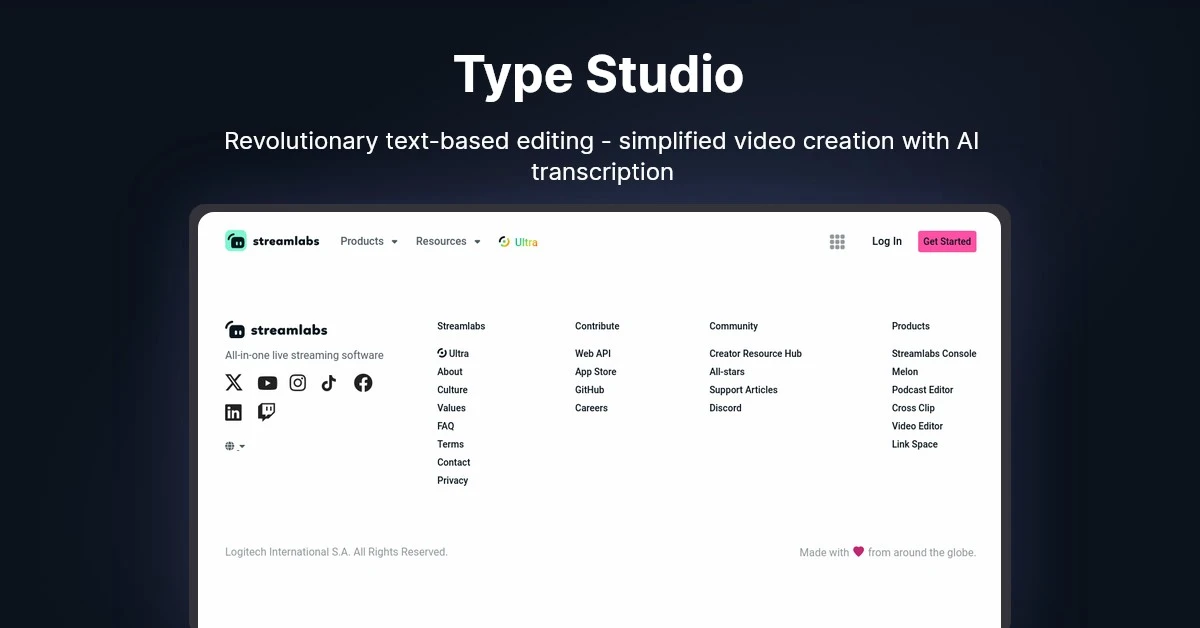Open the Twitch icon in the footer
Image resolution: width=1200 pixels, height=628 pixels.
(265, 411)
